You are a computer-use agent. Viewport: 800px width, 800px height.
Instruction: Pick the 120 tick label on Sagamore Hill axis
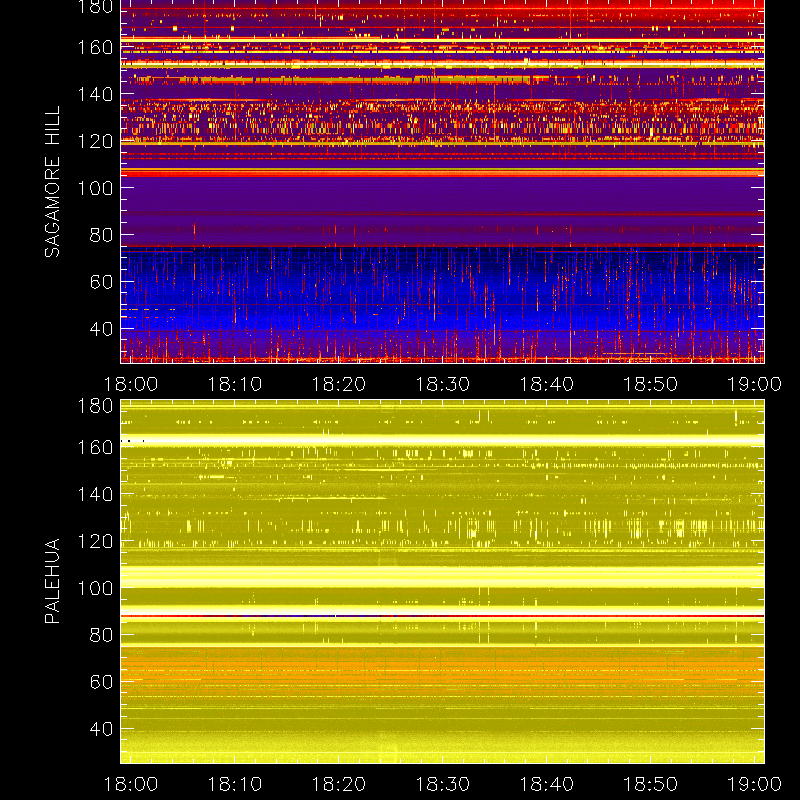tap(95, 141)
